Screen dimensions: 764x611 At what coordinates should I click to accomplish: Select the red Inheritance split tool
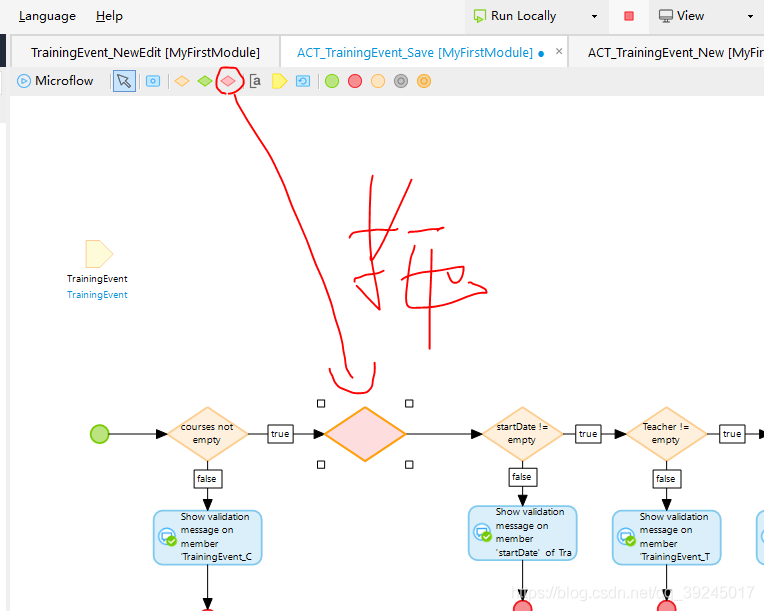[229, 80]
